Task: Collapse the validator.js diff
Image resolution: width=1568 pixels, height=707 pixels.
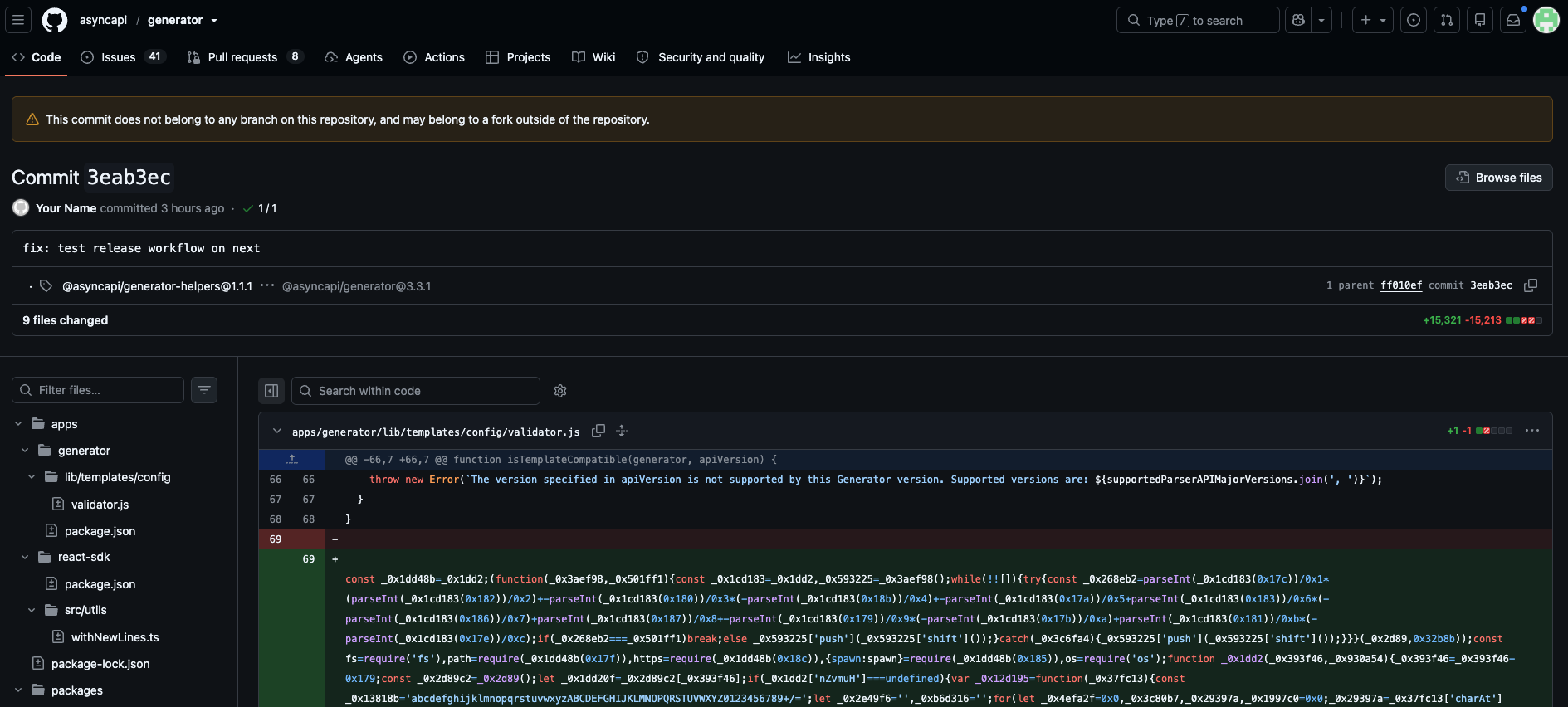Action: click(x=277, y=431)
